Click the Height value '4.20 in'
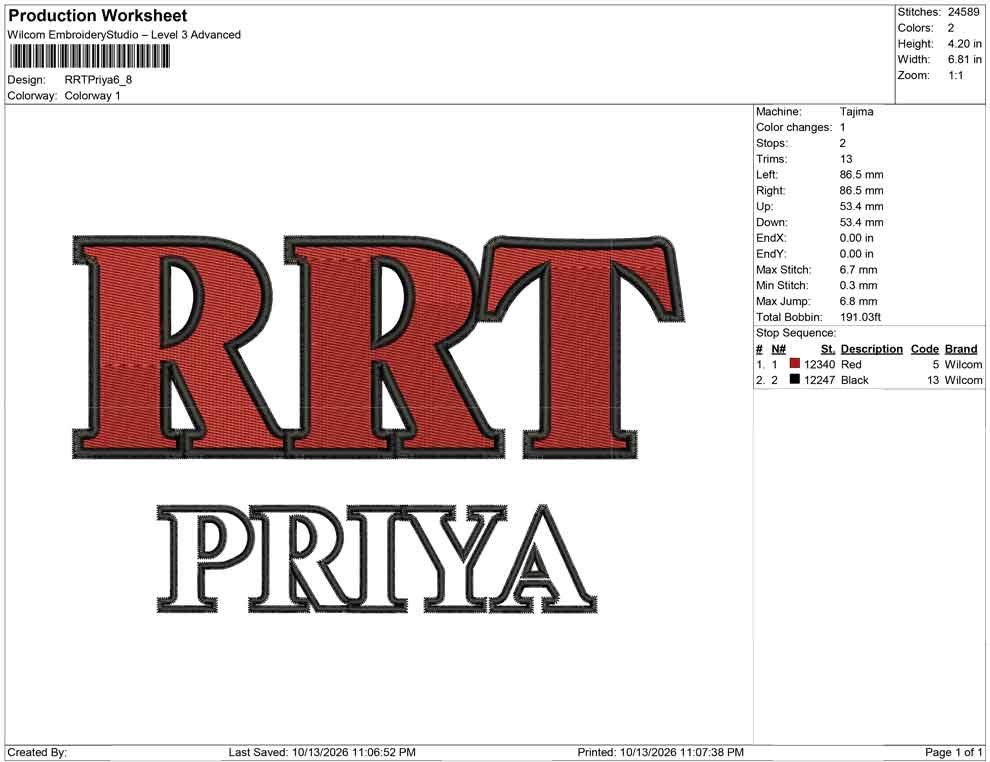The width and height of the screenshot is (990, 762). pyautogui.click(x=964, y=44)
